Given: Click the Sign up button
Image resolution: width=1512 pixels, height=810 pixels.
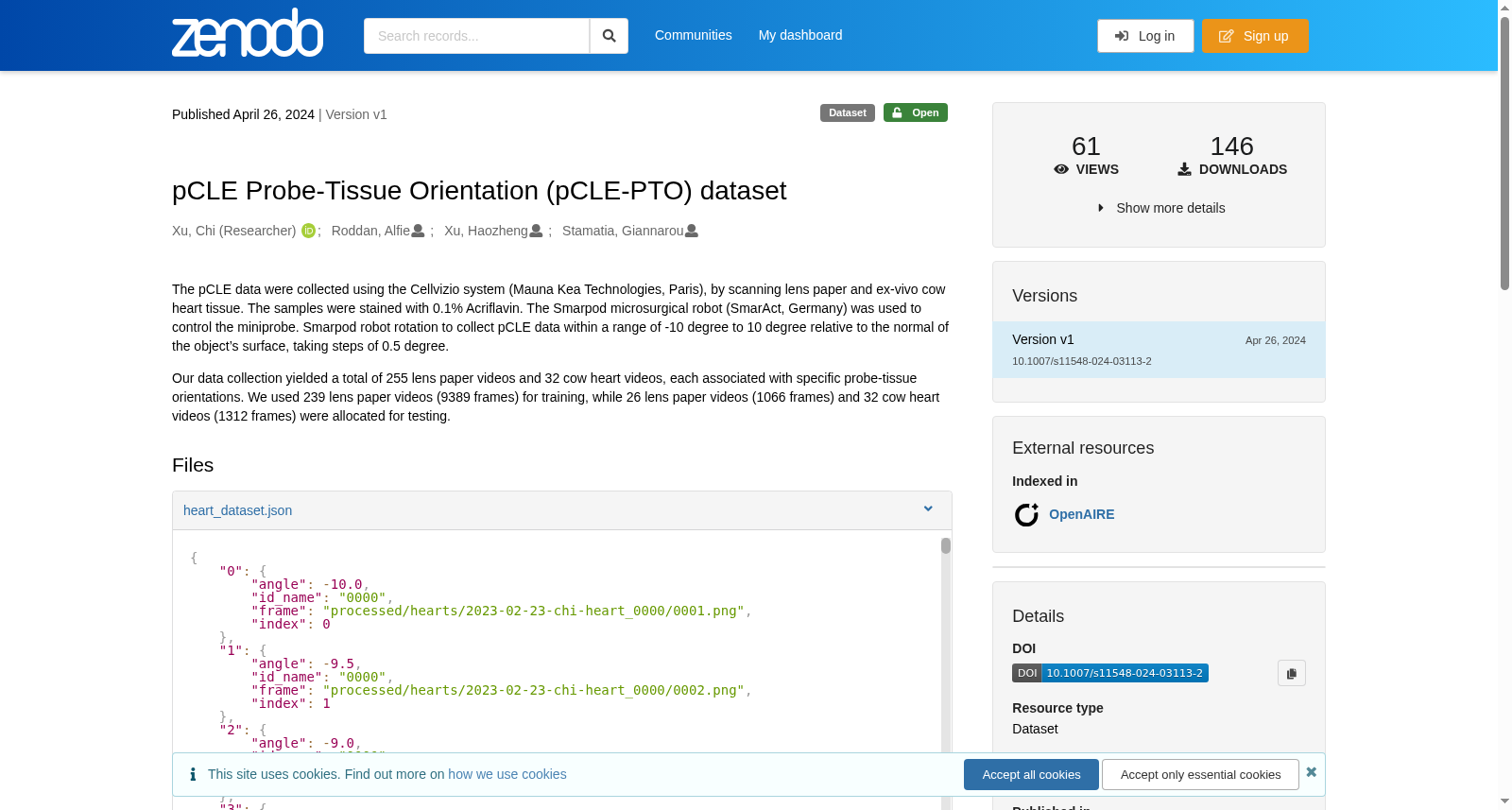Looking at the screenshot, I should tap(1255, 36).
